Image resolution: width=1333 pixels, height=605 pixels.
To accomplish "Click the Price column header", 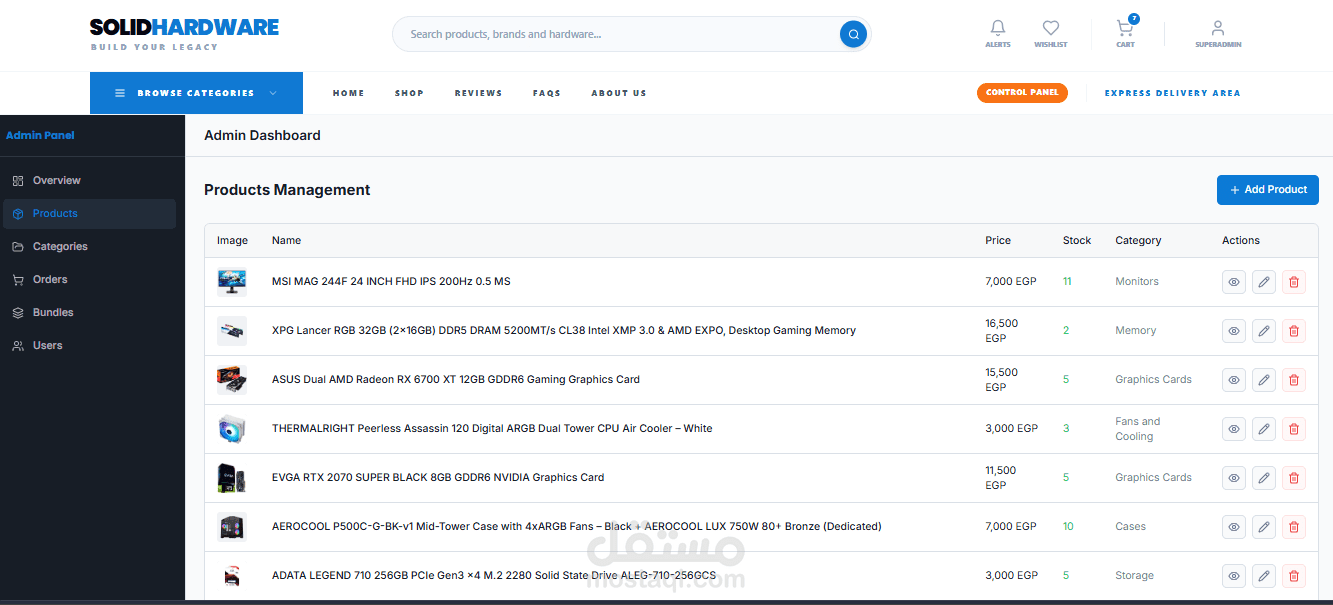I will click(998, 240).
